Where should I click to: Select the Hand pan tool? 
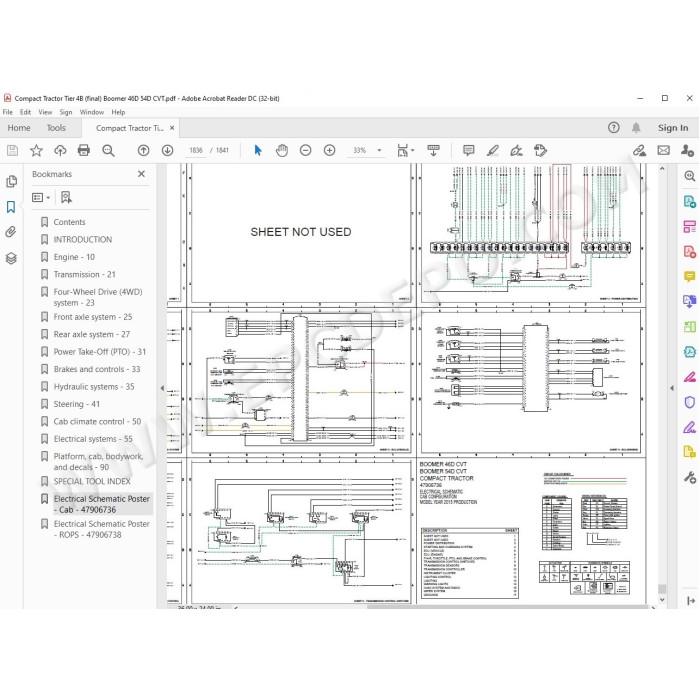[282, 150]
